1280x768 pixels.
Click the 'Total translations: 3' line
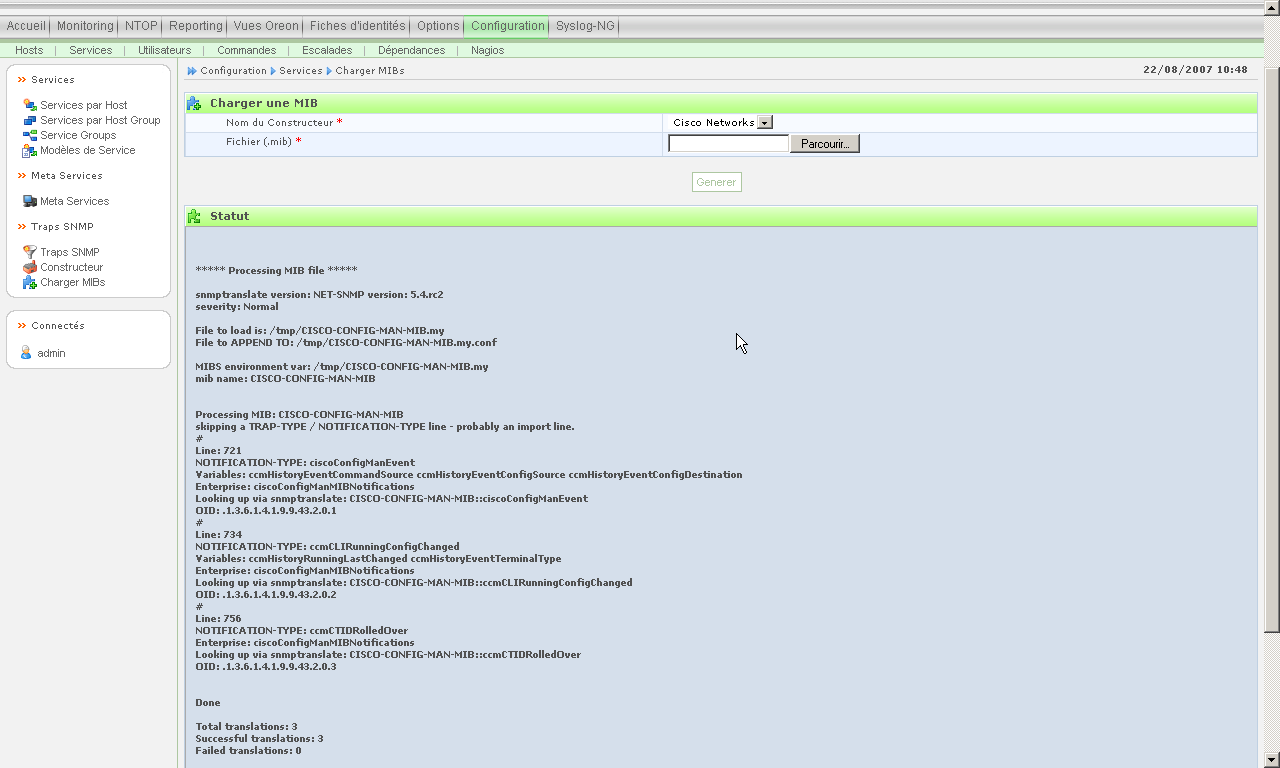(246, 727)
